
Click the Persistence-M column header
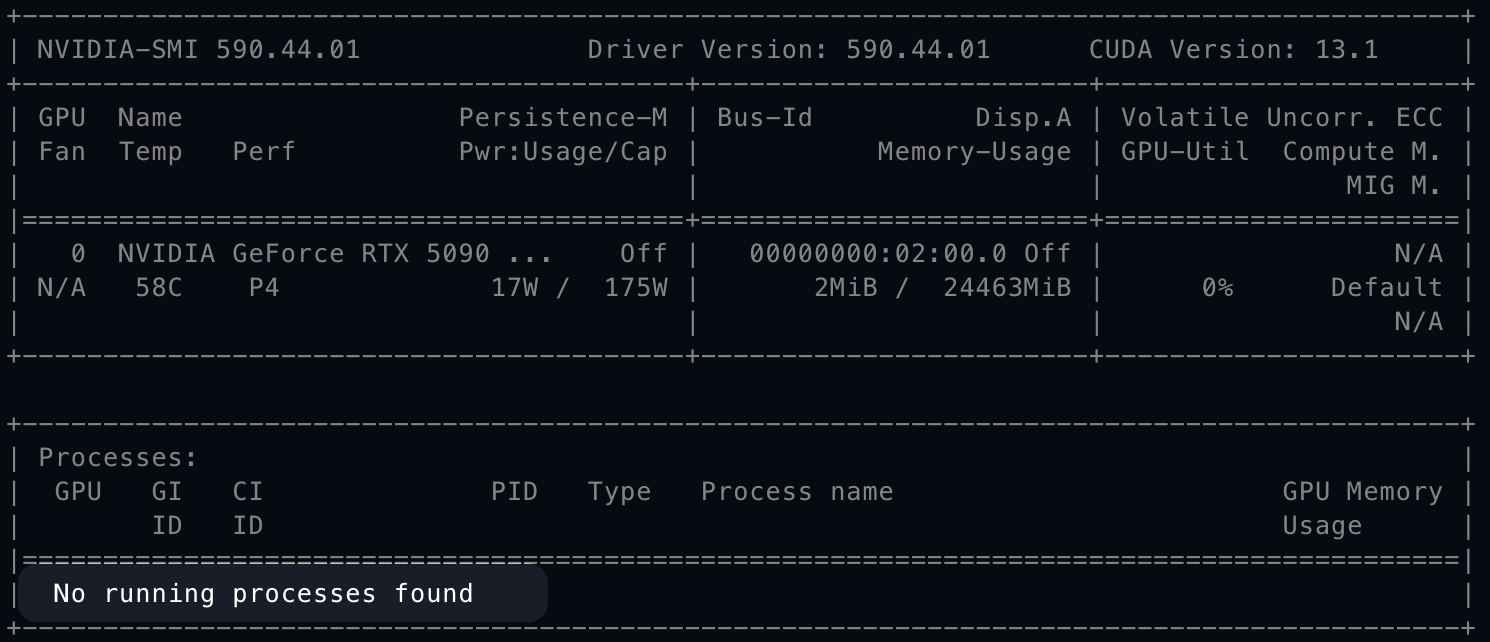(563, 117)
